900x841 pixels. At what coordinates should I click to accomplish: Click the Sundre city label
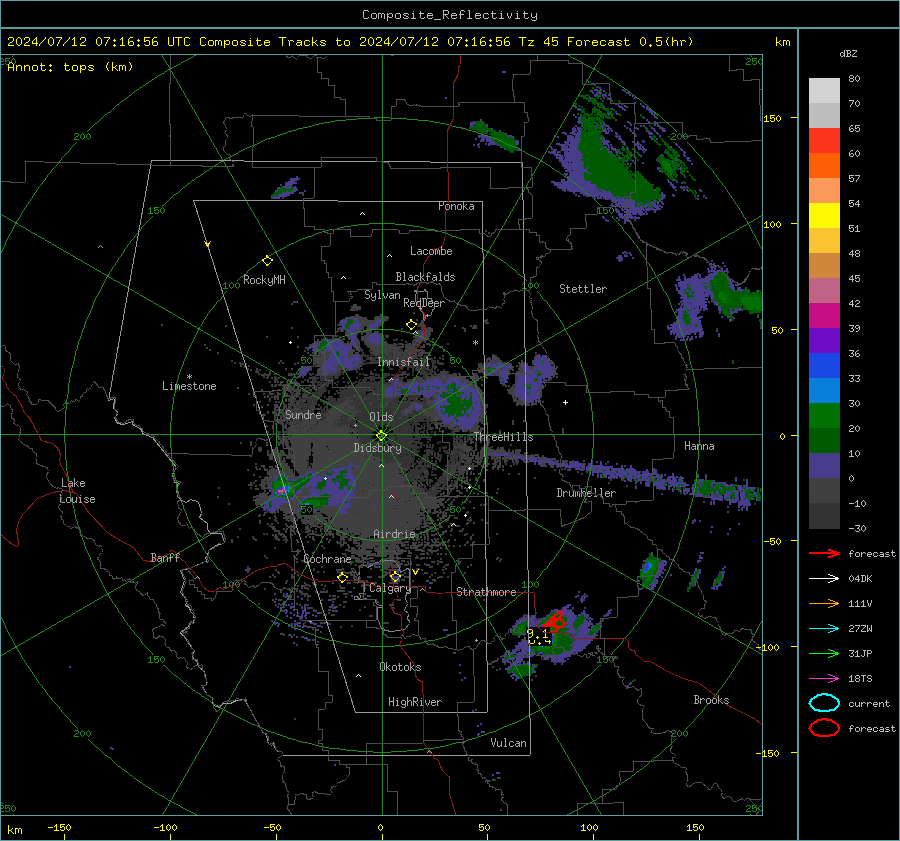303,415
